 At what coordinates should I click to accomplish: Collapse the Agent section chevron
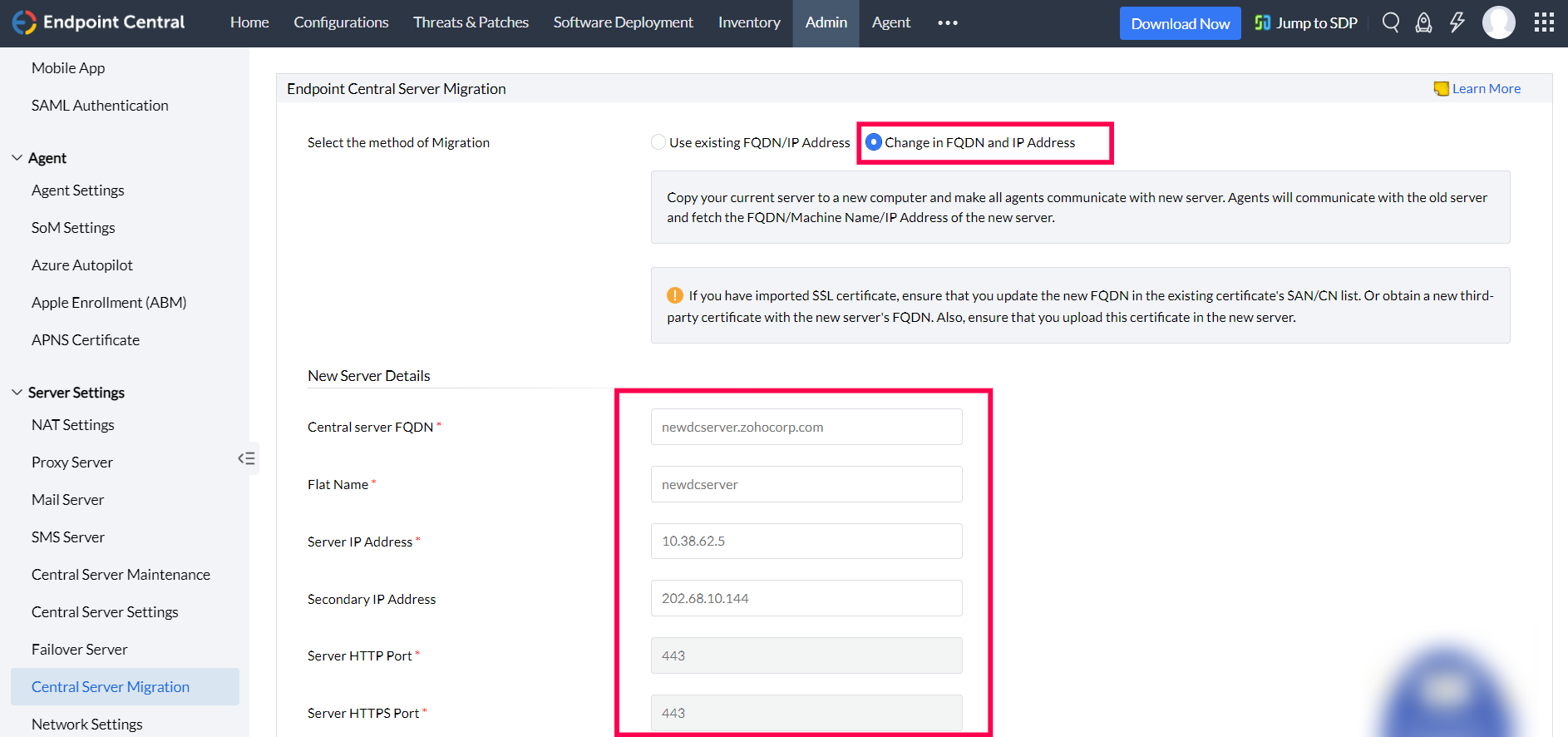(17, 157)
